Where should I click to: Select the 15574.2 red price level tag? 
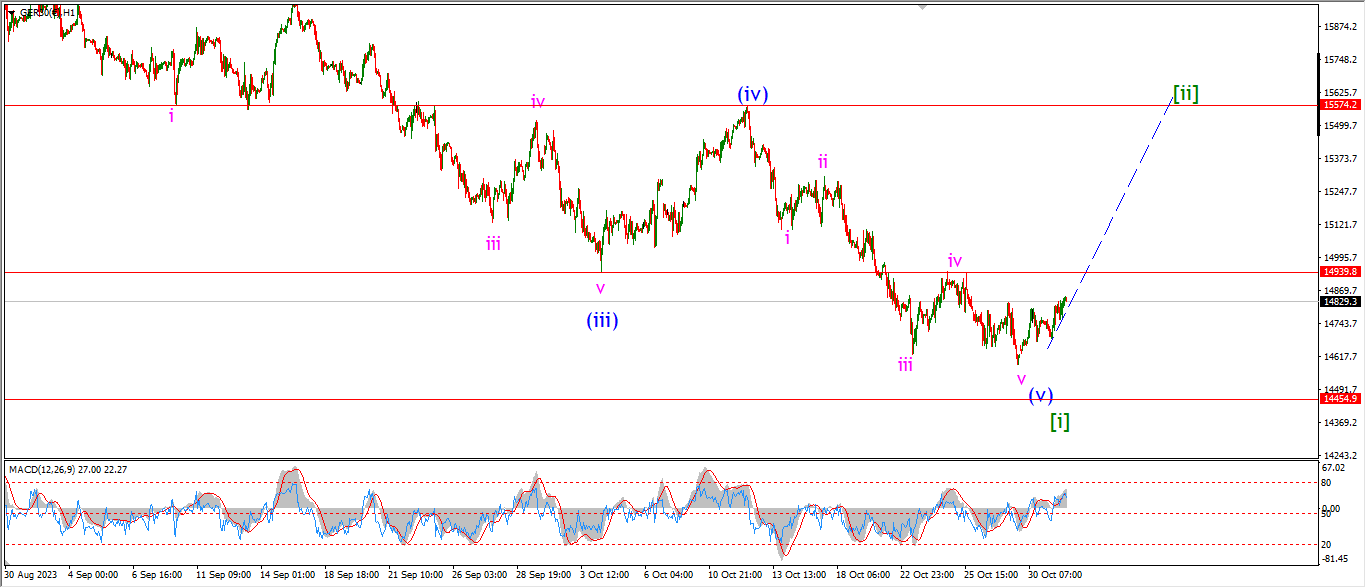click(1340, 105)
